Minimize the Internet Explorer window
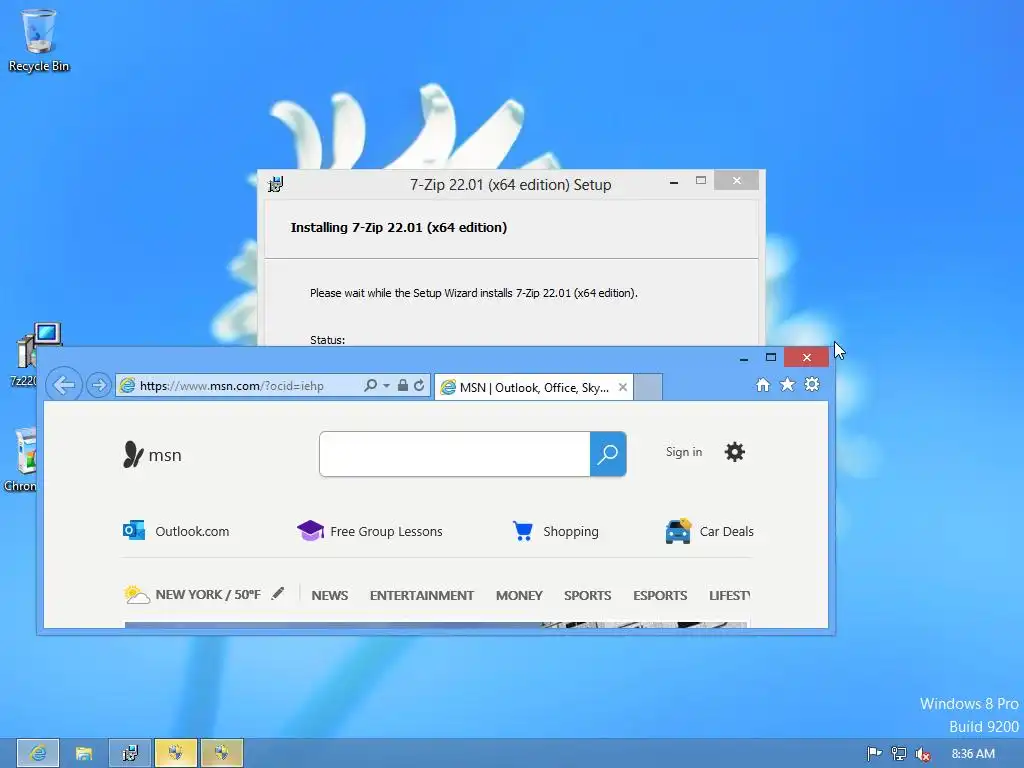Image resolution: width=1024 pixels, height=768 pixels. [744, 357]
